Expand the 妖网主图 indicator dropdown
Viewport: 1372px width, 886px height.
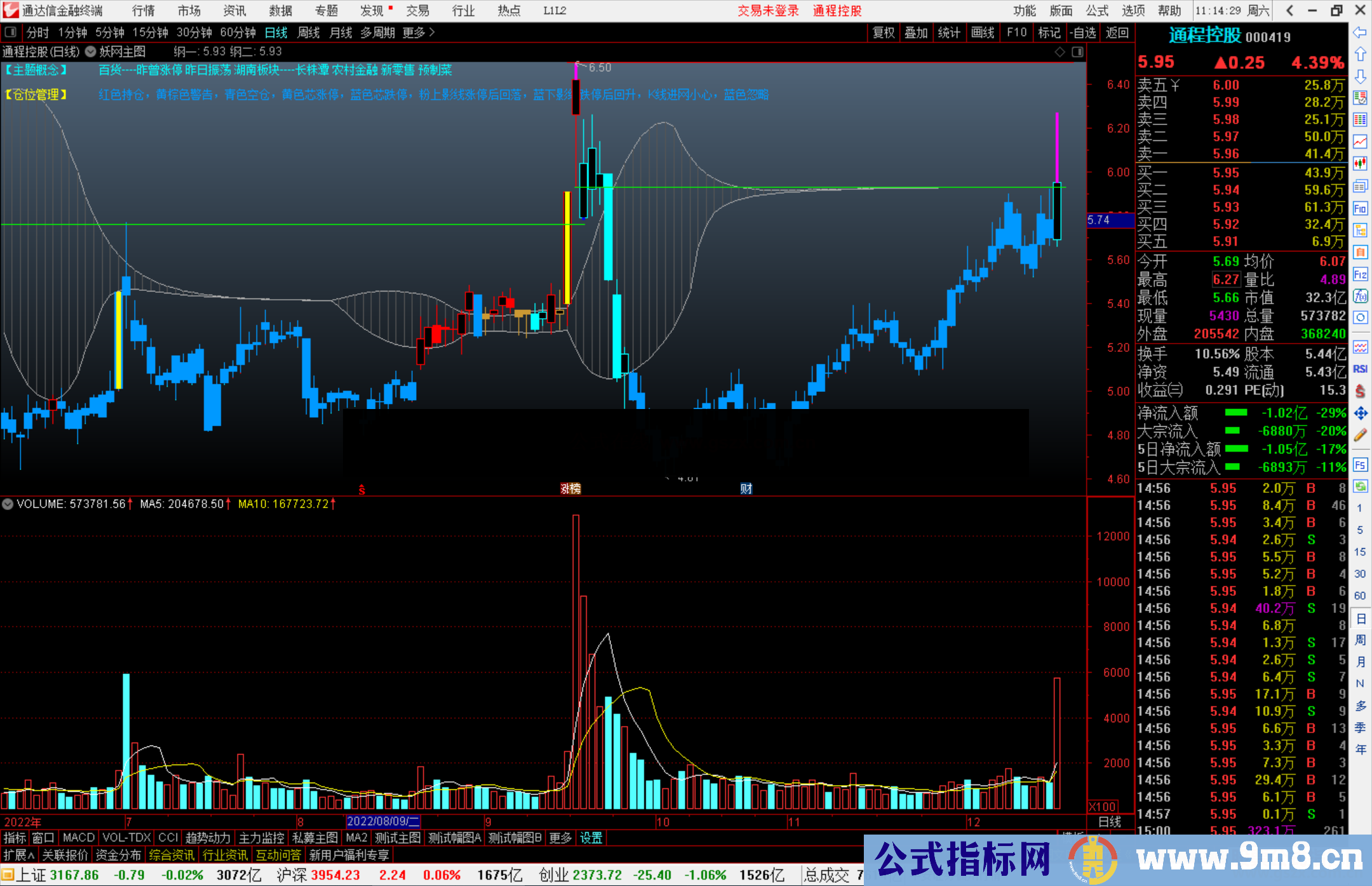[x=90, y=52]
